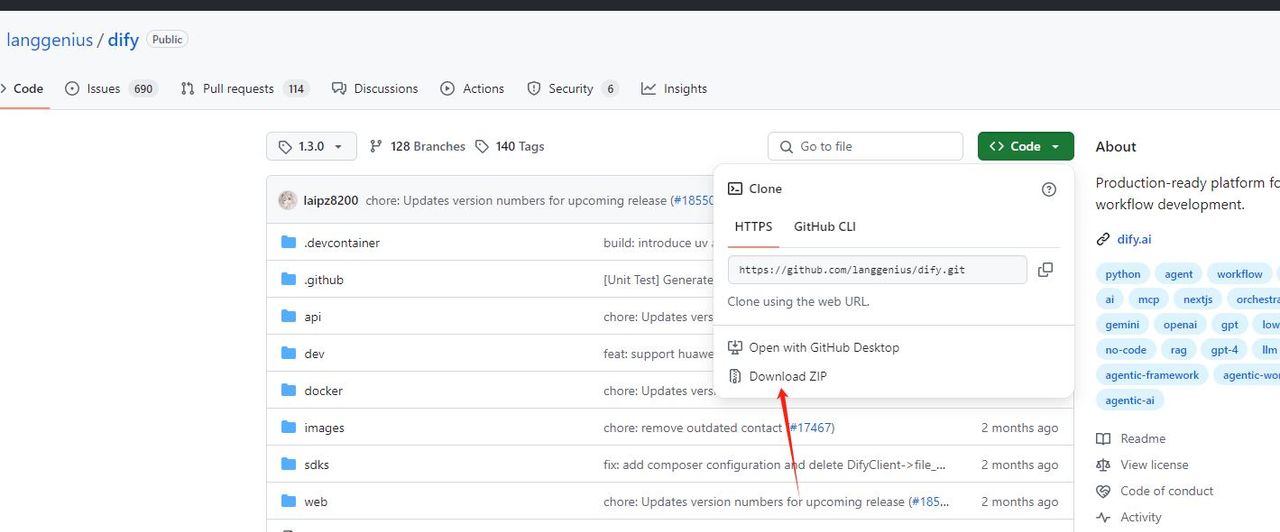
Task: Open the Issues tab
Action: point(111,89)
